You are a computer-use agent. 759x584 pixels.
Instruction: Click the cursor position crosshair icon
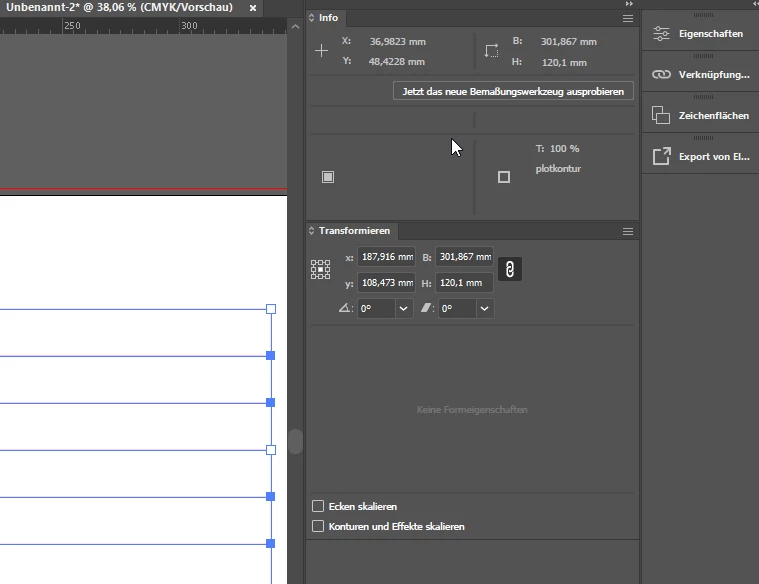click(321, 50)
